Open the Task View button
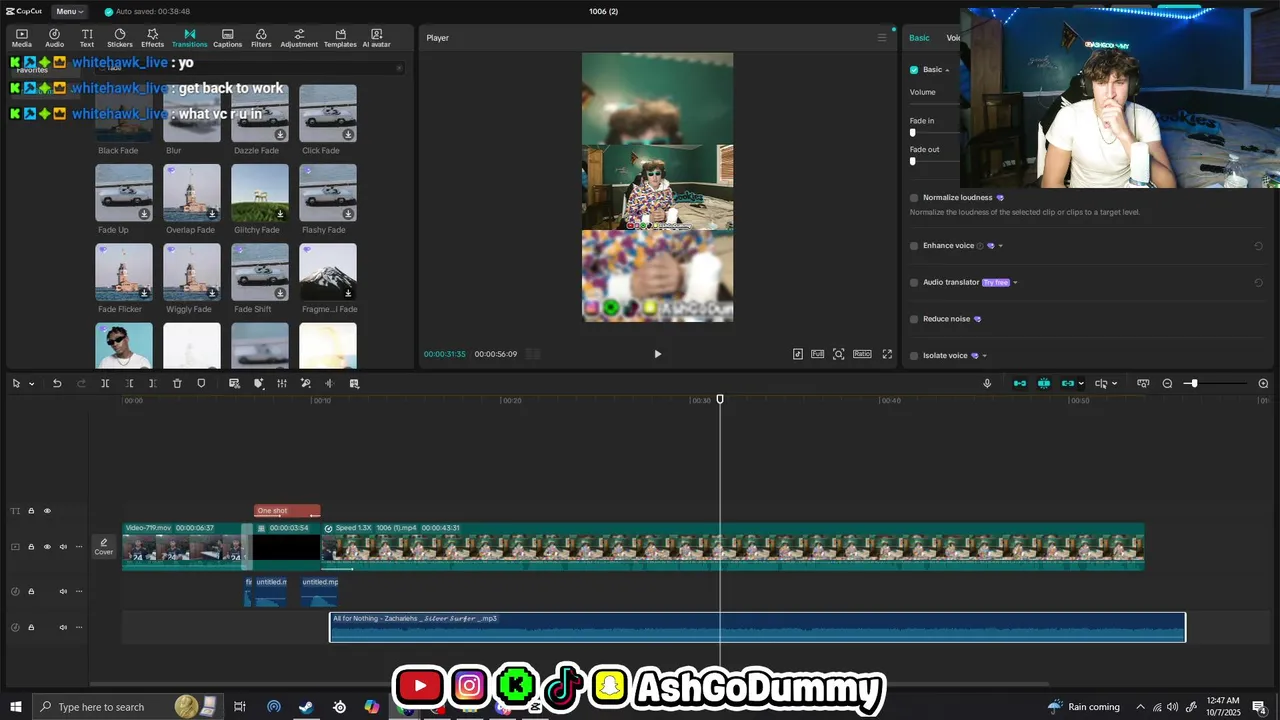This screenshot has height=720, width=1280. [240, 707]
